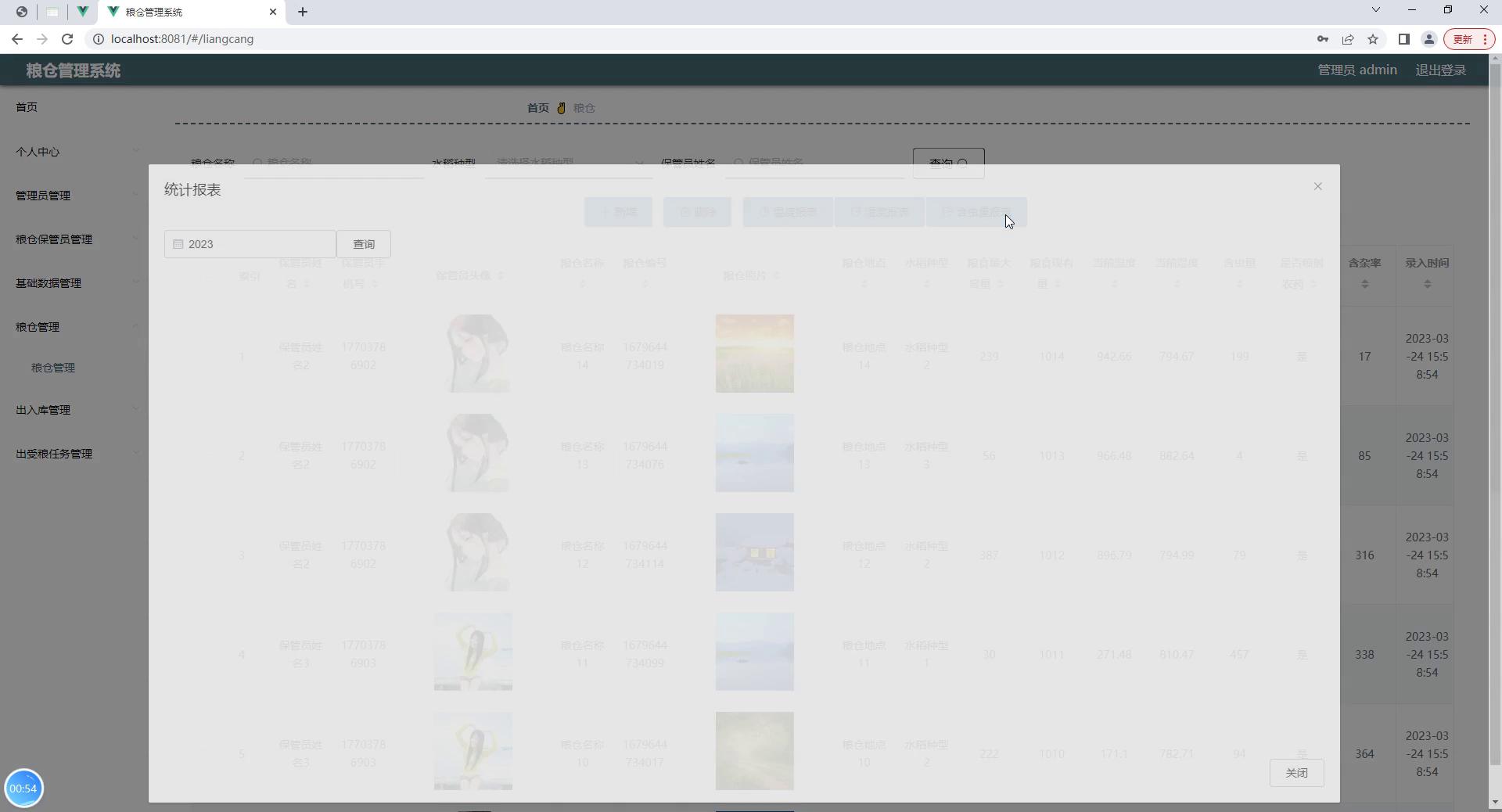Log out via 退出登录

1441,70
